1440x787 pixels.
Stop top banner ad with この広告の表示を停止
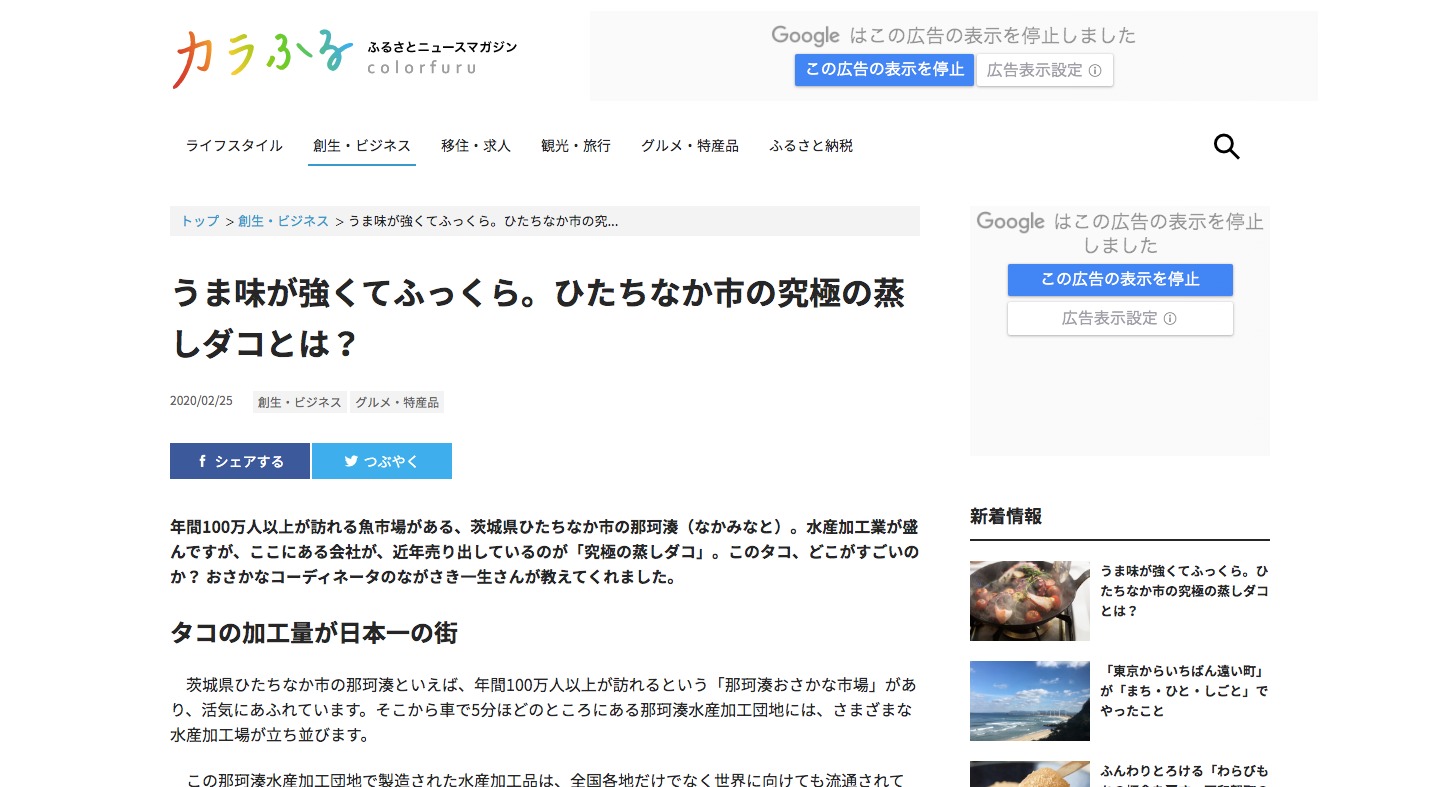(884, 70)
